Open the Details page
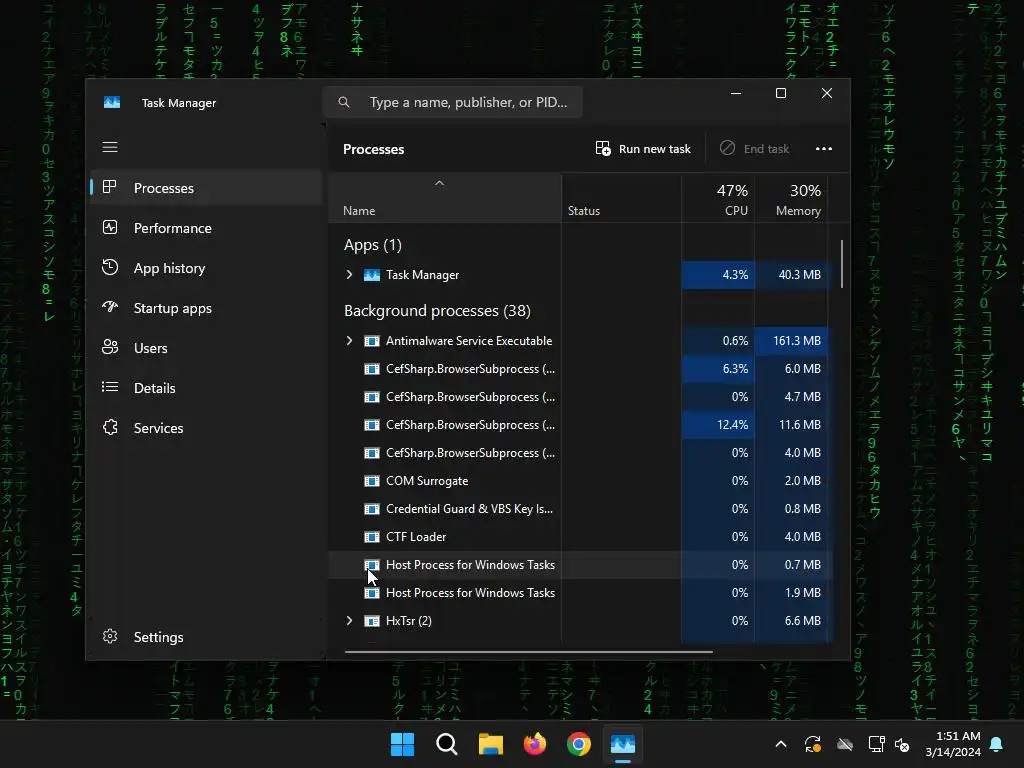Screen dimensions: 1024x768 click(206, 388)
